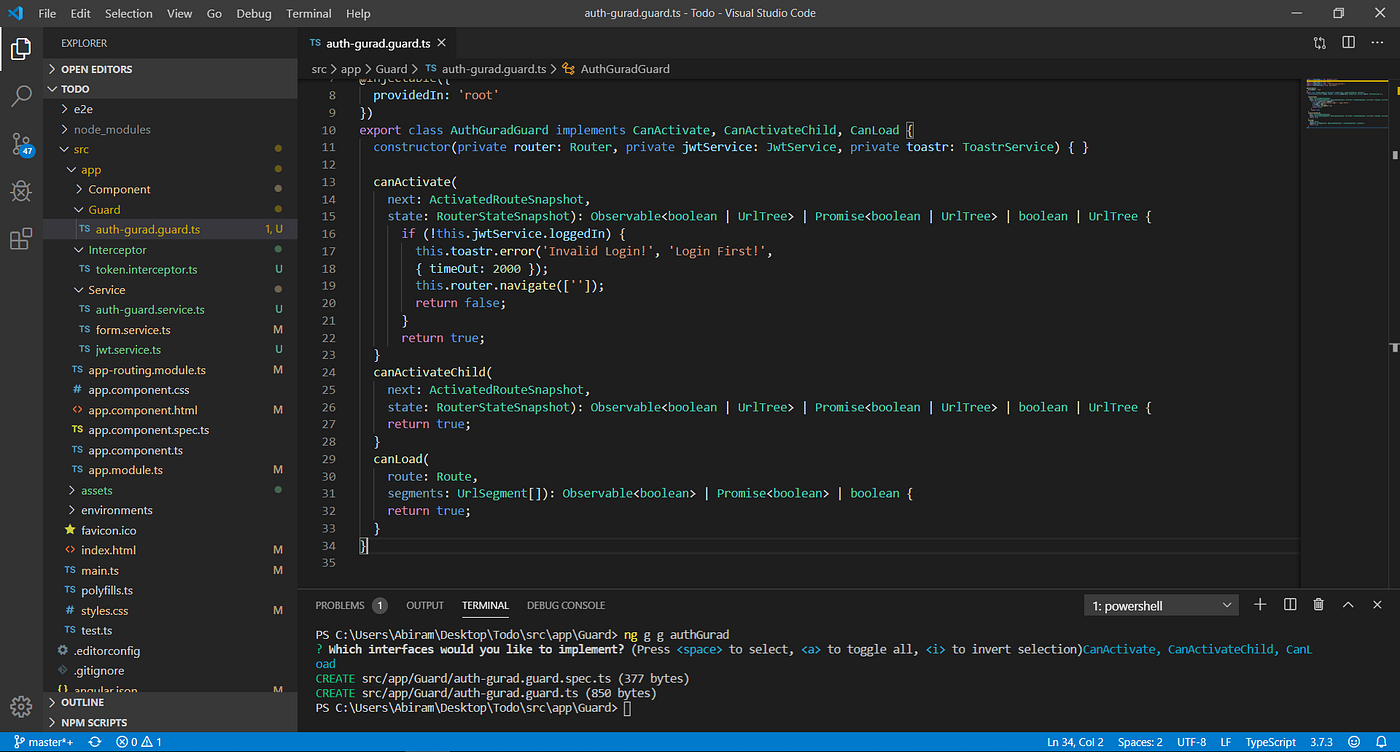Click TypeScript language mode in status bar
This screenshot has width=1400, height=752.
point(1270,742)
